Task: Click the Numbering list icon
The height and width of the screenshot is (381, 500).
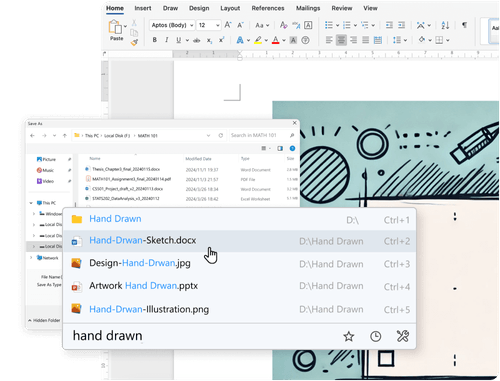Action: coord(347,25)
